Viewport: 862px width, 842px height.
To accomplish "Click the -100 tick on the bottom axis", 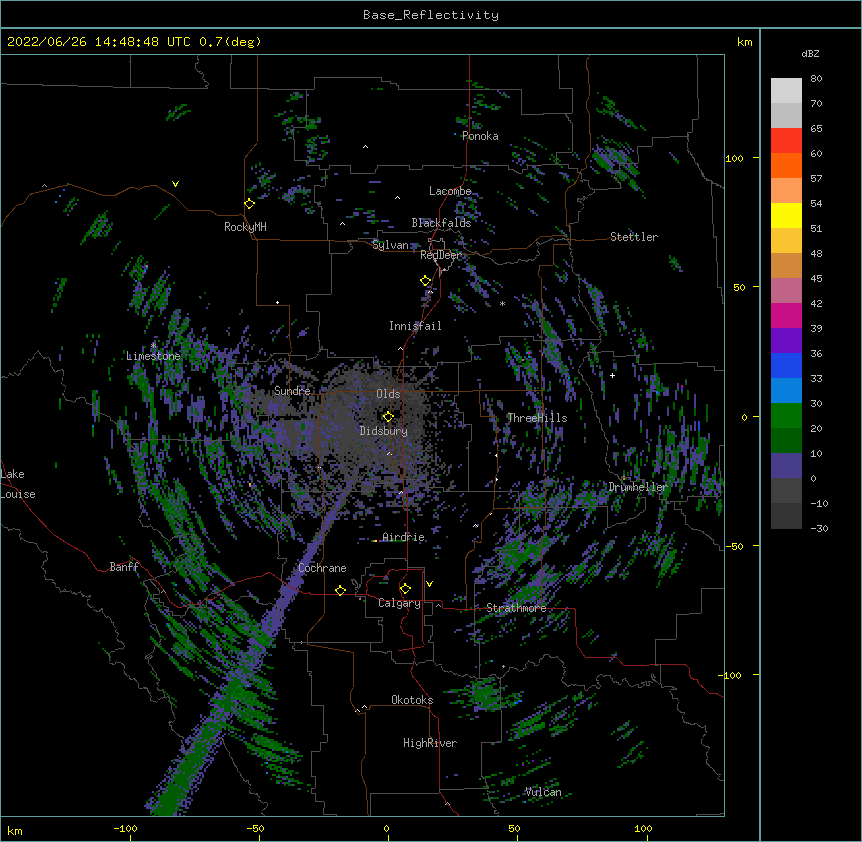I will 125,828.
